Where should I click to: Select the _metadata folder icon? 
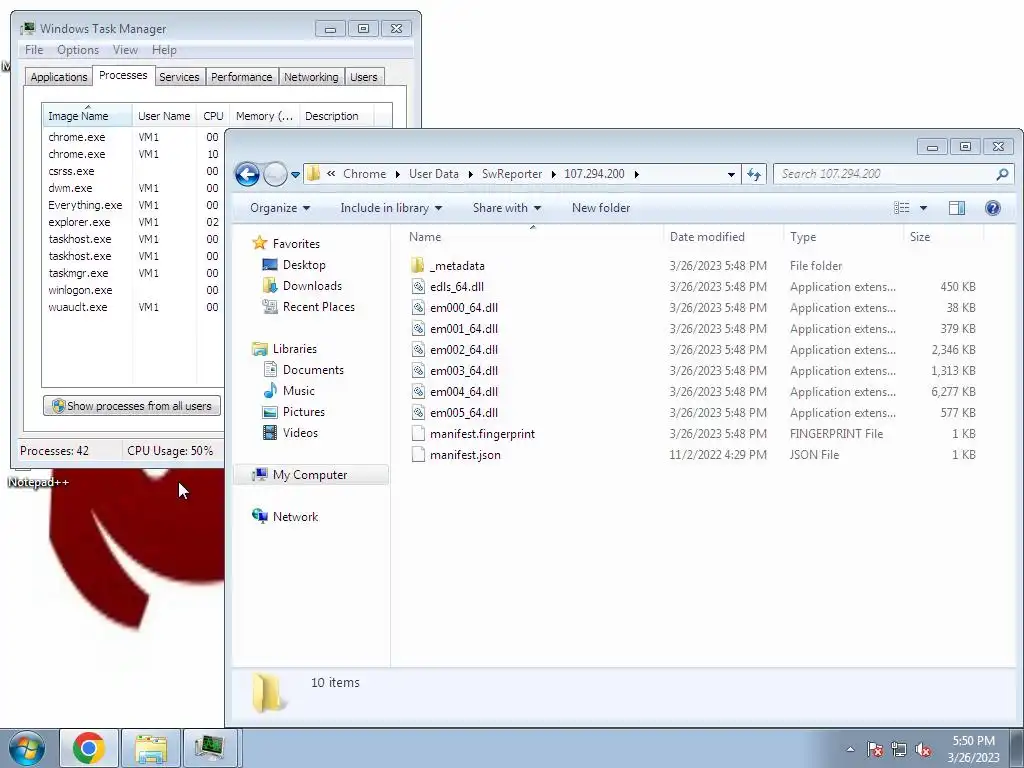418,266
